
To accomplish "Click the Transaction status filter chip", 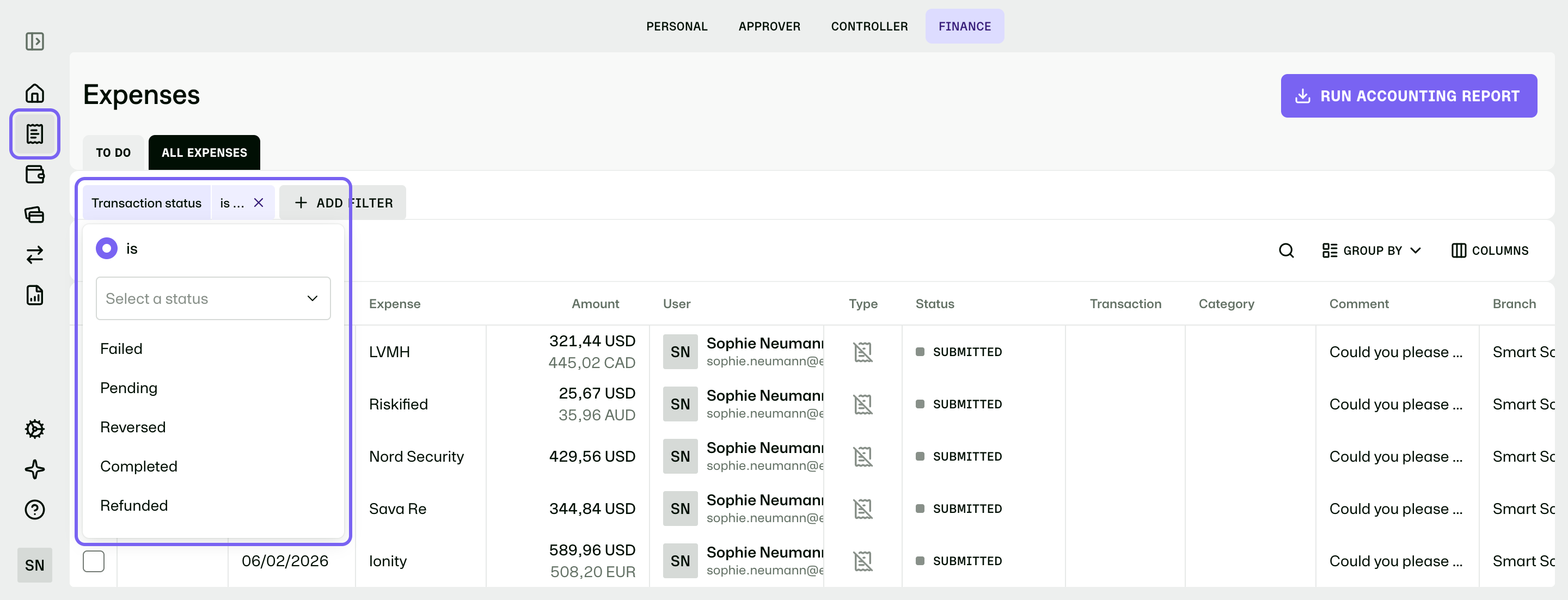I will click(146, 203).
